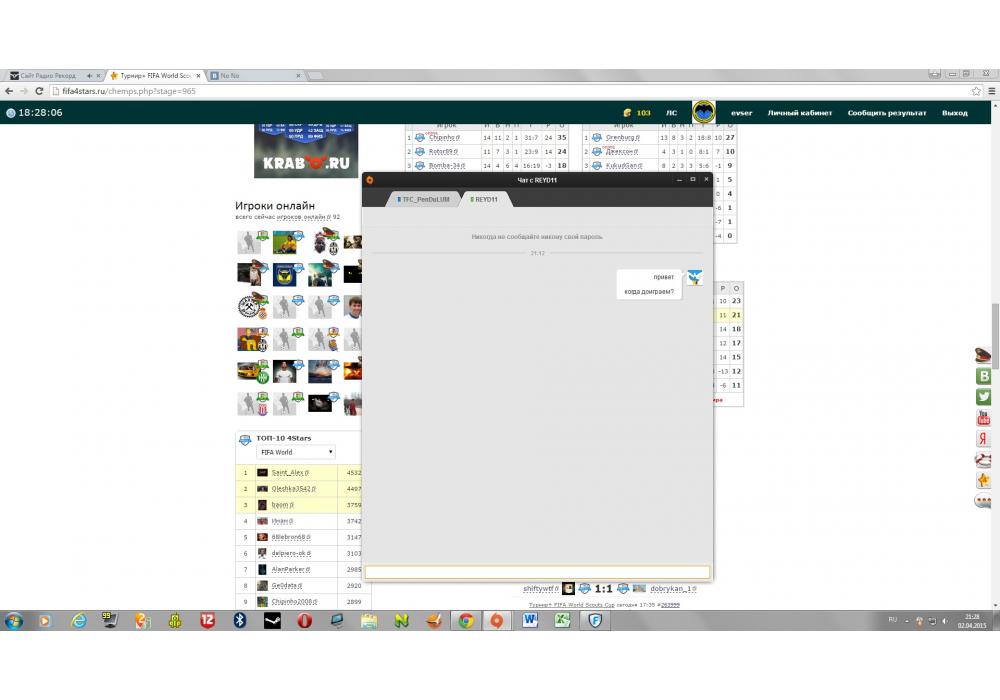Image resolution: width=1000 pixels, height=700 pixels.
Task: Open the Chrome menu hamburger icon
Action: pyautogui.click(x=992, y=91)
